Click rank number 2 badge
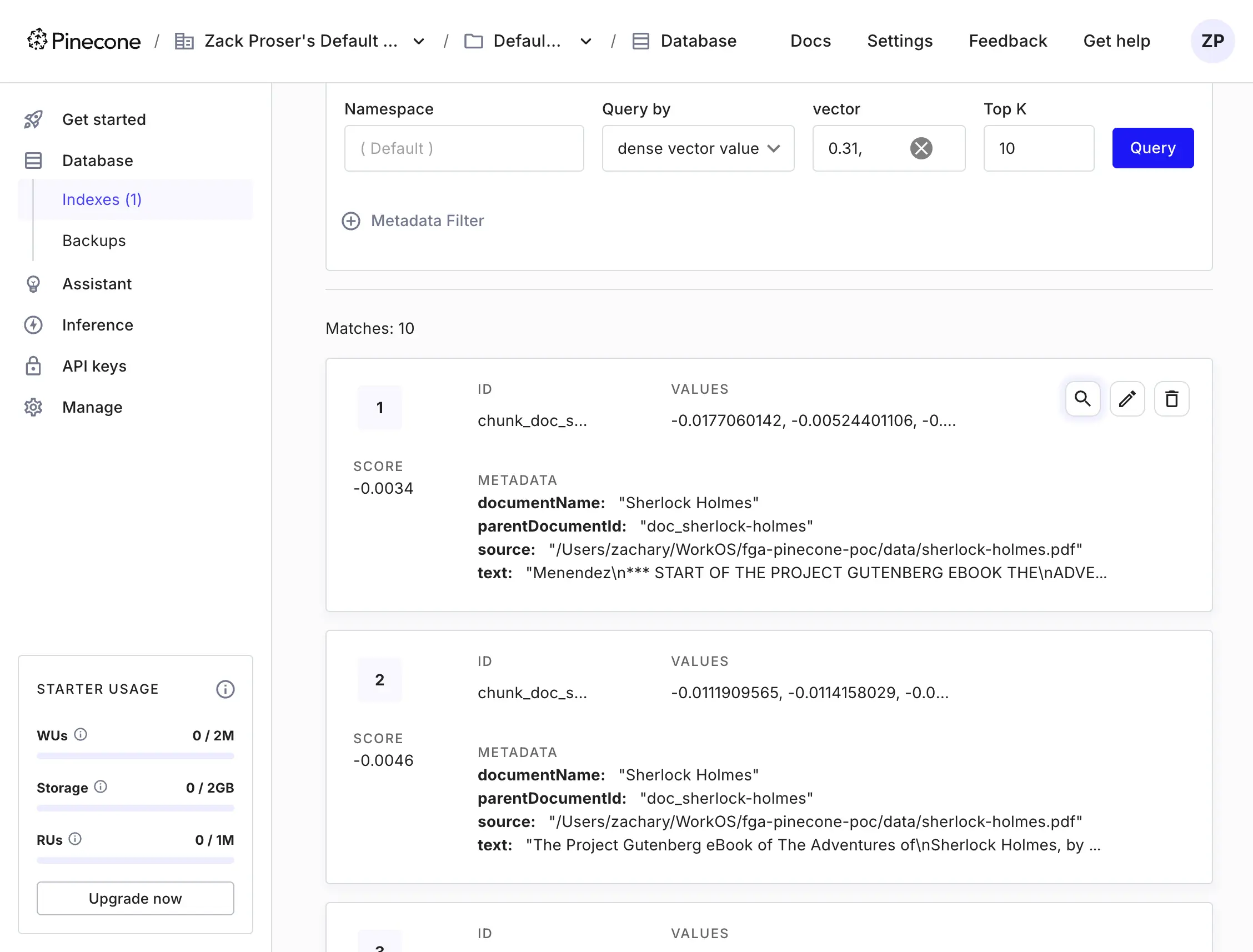This screenshot has width=1253, height=952. [x=380, y=680]
